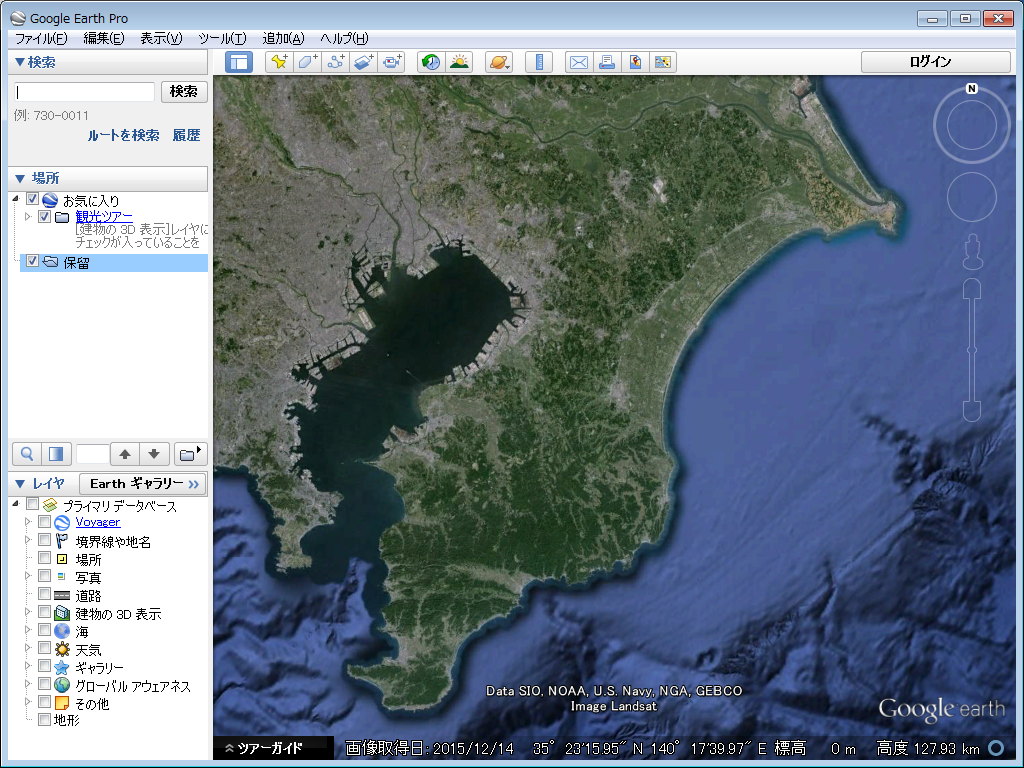This screenshot has height=768, width=1024.
Task: Click the ログイン button
Action: [935, 62]
